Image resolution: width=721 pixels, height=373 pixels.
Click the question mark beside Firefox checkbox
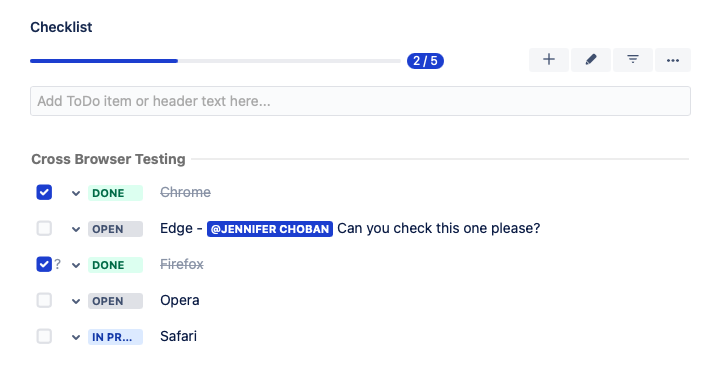click(57, 264)
